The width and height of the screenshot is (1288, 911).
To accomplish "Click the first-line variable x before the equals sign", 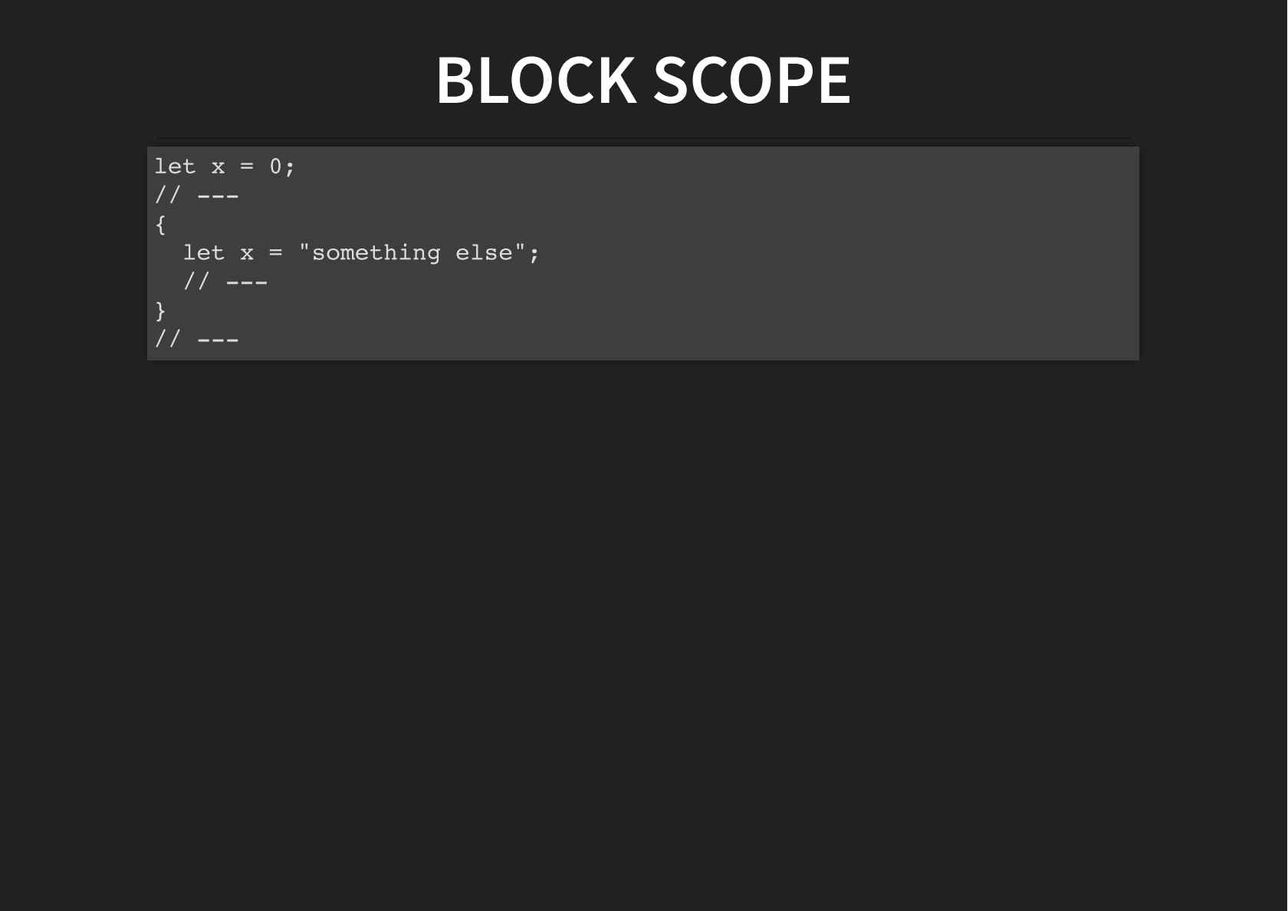I will (x=218, y=166).
